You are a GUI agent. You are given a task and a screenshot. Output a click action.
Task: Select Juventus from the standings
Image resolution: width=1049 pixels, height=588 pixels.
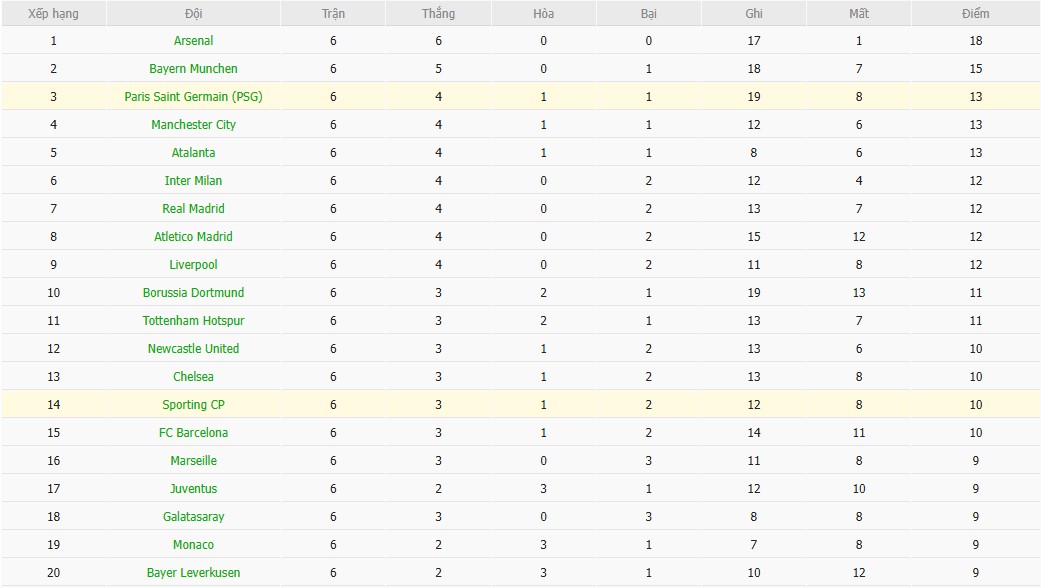coord(193,489)
